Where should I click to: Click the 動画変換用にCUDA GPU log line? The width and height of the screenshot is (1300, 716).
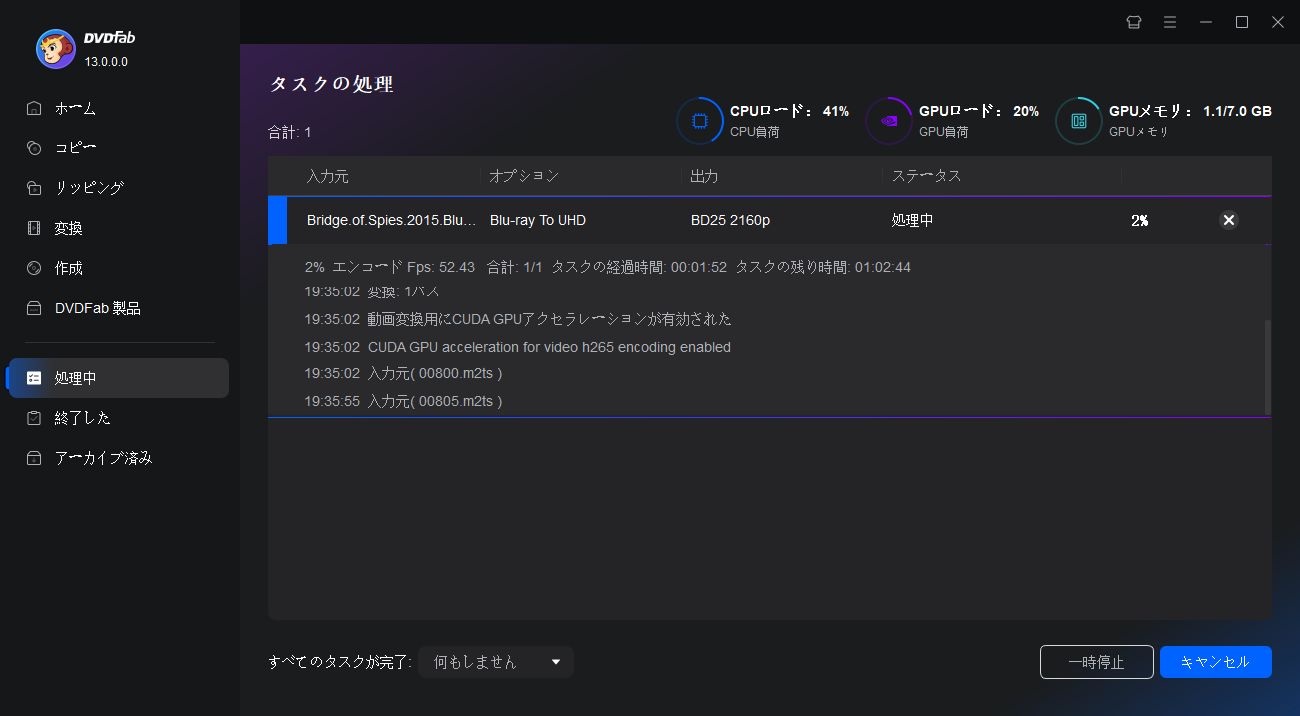coord(518,319)
